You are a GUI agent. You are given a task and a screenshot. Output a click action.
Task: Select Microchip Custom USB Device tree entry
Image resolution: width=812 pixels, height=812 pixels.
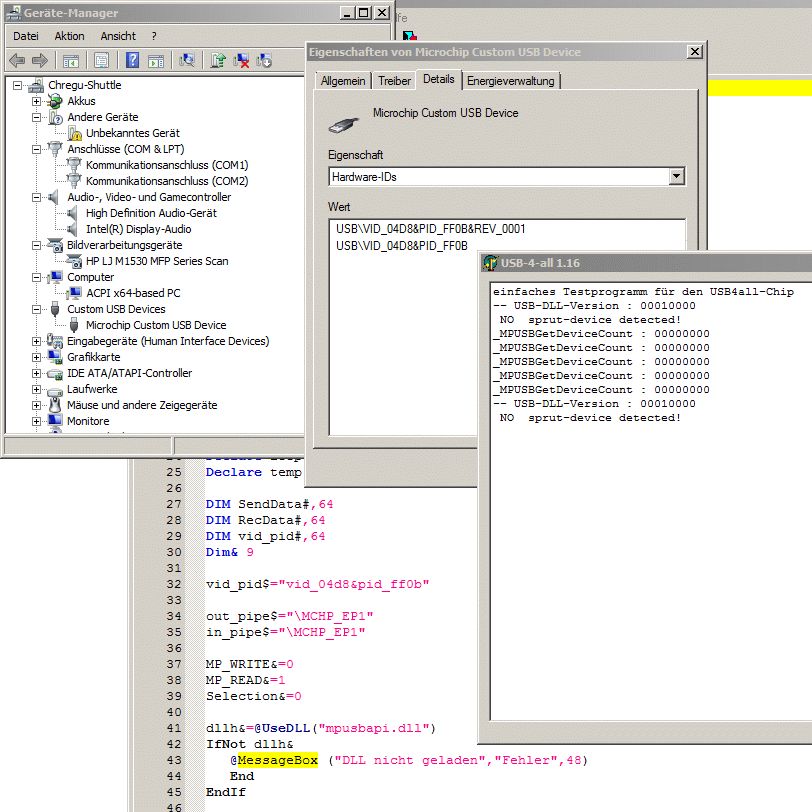pyautogui.click(x=156, y=325)
